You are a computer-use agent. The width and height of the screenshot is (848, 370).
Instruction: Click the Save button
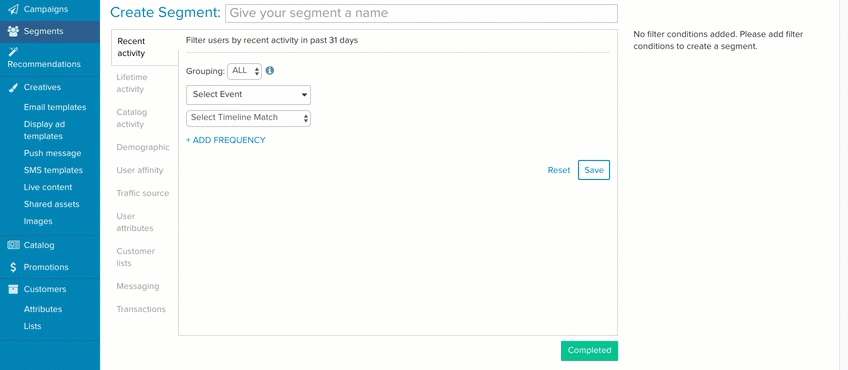594,170
